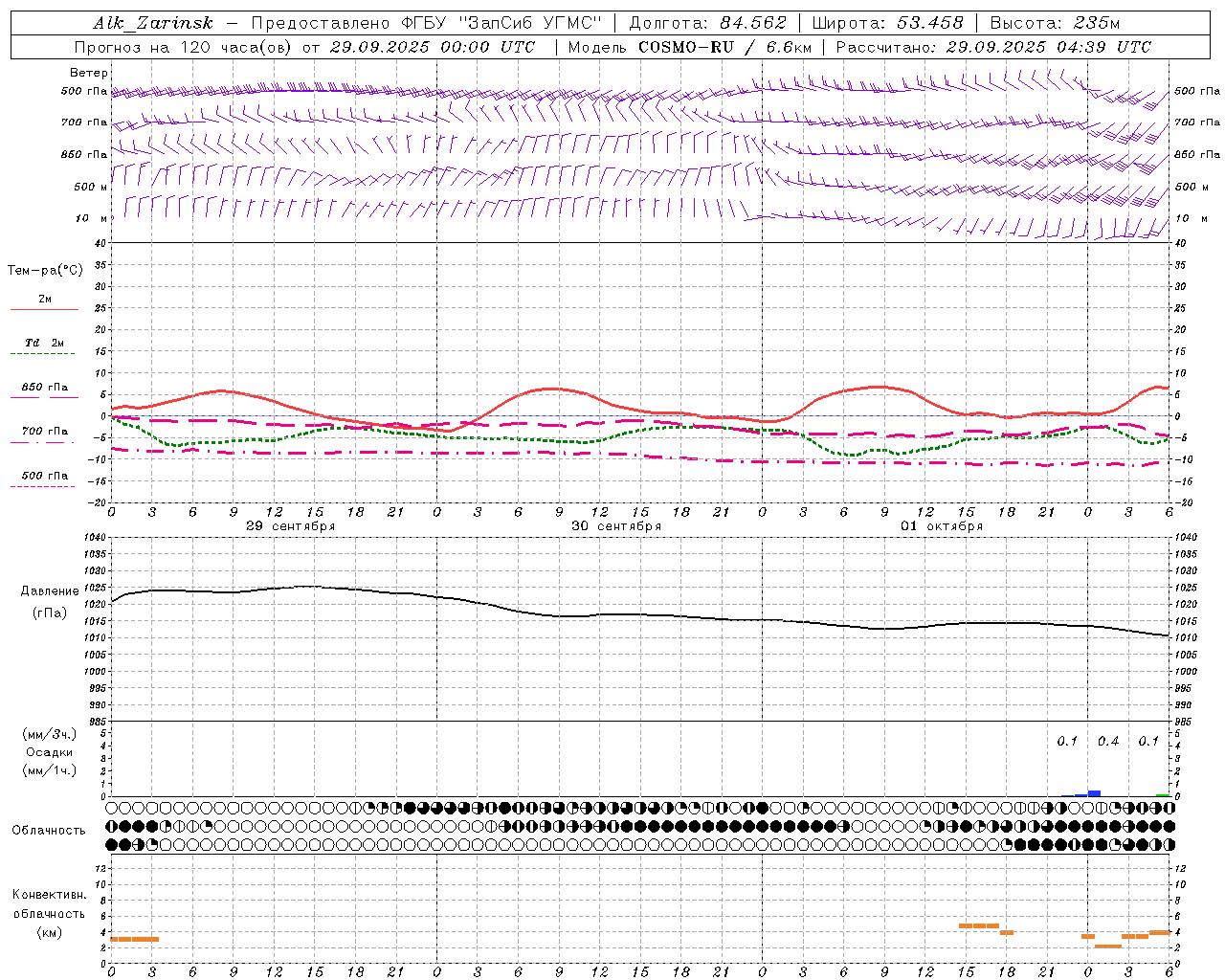Click the 'Облачность' cloud cover label
This screenshot has width=1225, height=980.
click(49, 831)
